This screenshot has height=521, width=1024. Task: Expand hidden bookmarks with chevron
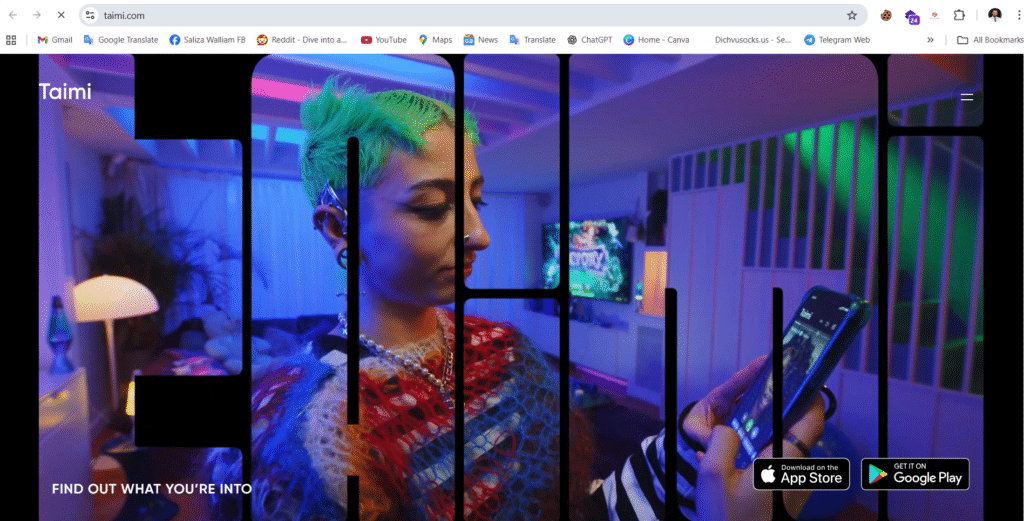pos(931,40)
